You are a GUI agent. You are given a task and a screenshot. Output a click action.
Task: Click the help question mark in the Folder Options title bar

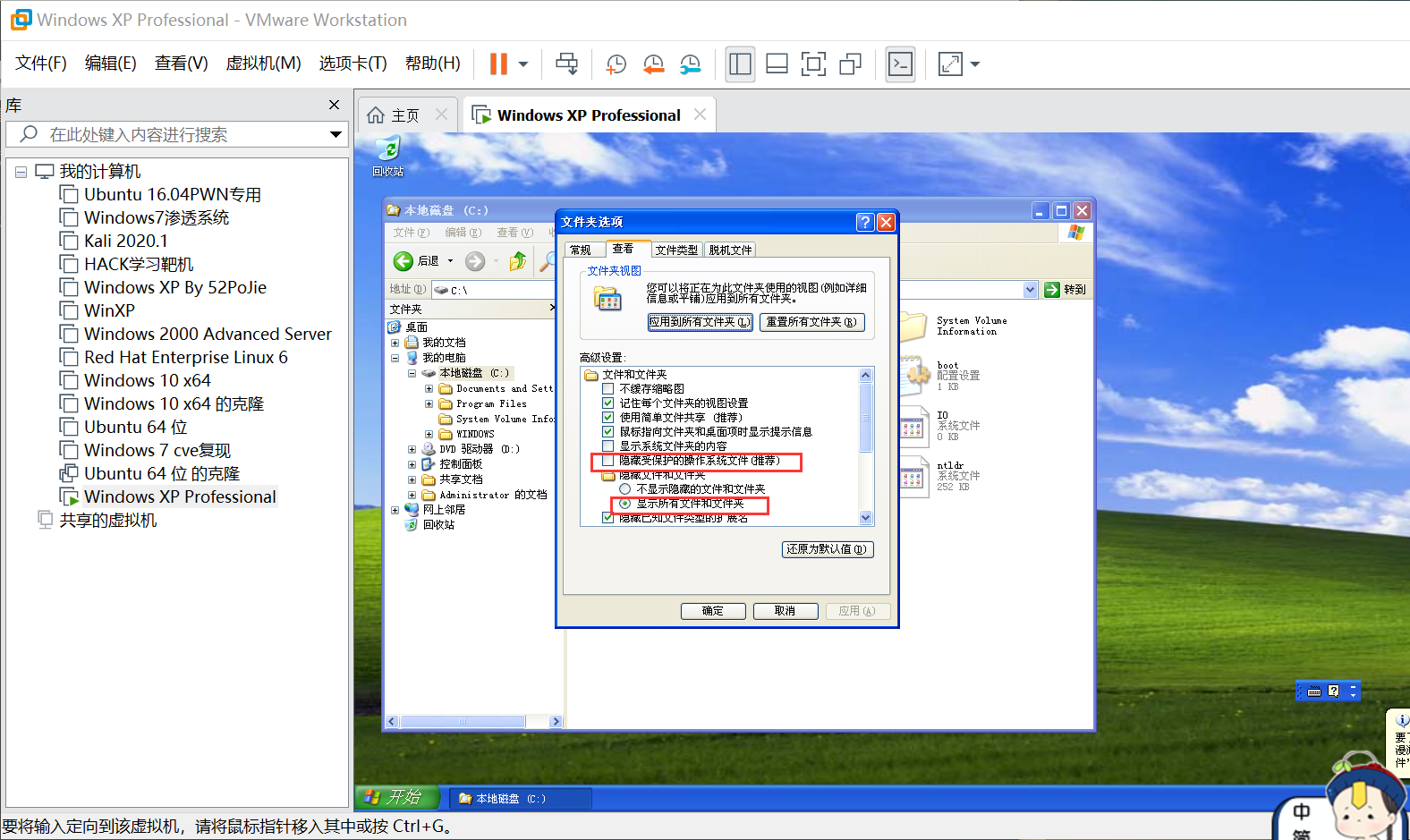[x=864, y=222]
